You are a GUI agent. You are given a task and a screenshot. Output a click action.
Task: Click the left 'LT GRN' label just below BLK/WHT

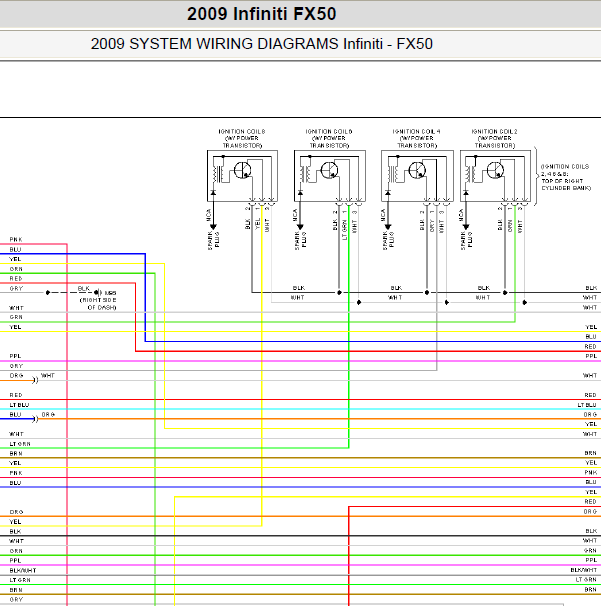(20, 580)
